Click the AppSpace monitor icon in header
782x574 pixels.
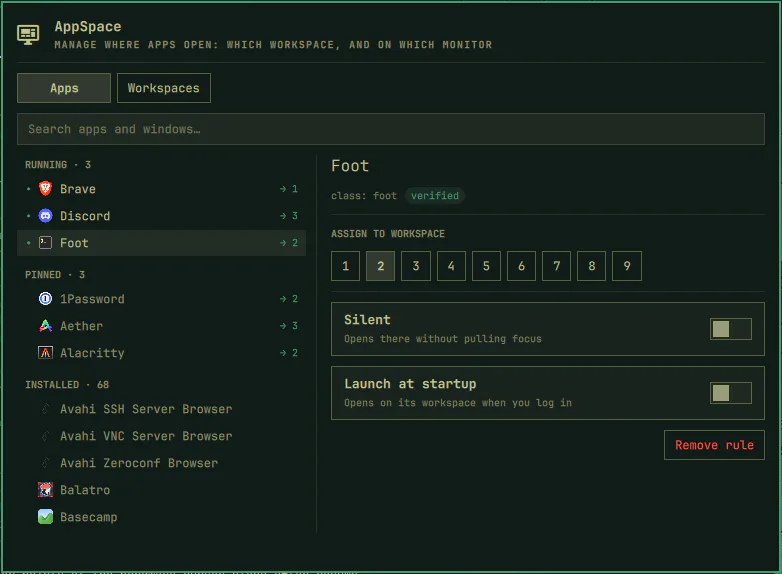(28, 34)
